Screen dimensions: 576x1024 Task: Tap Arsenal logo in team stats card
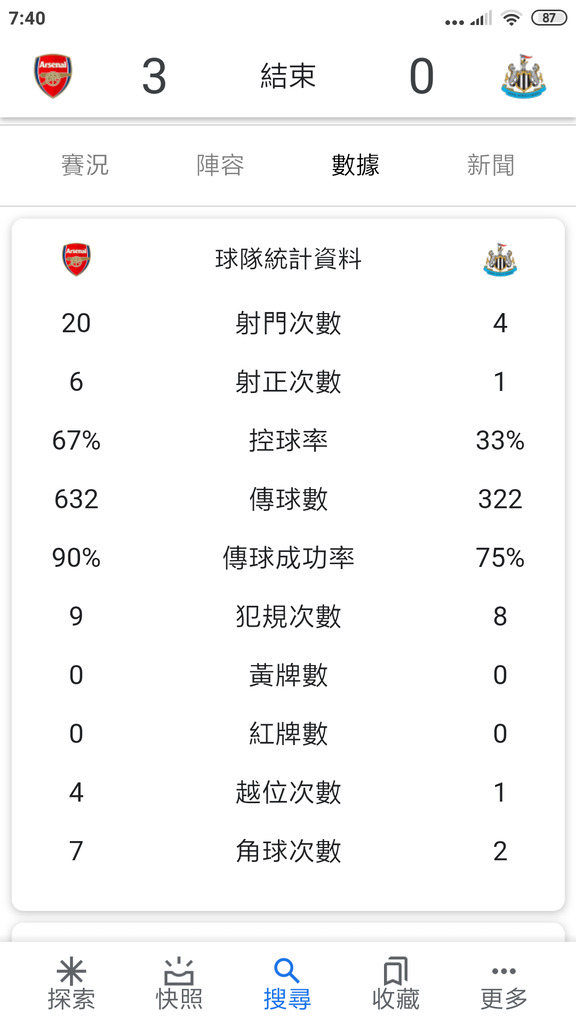(x=76, y=259)
